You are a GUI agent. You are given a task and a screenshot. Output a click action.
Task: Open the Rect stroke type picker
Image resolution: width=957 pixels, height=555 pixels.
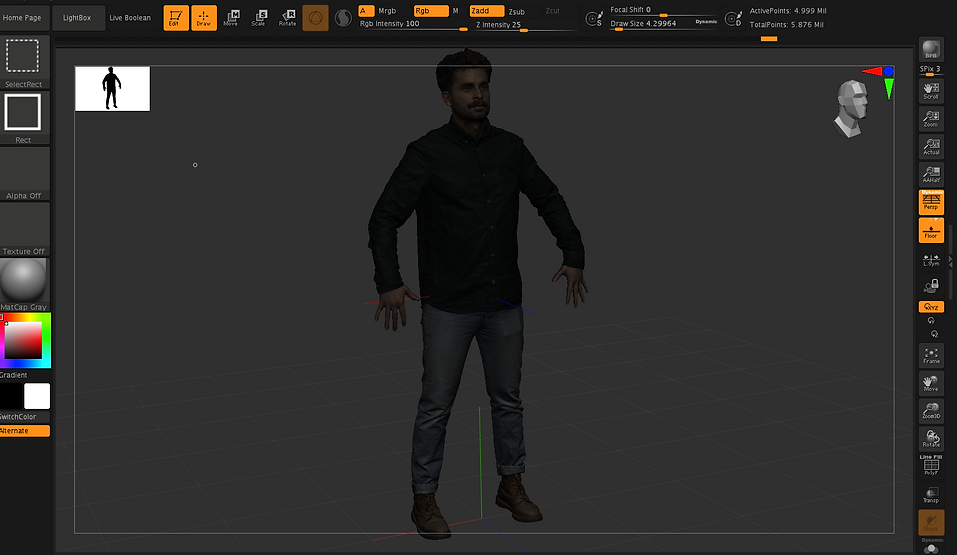(x=24, y=118)
